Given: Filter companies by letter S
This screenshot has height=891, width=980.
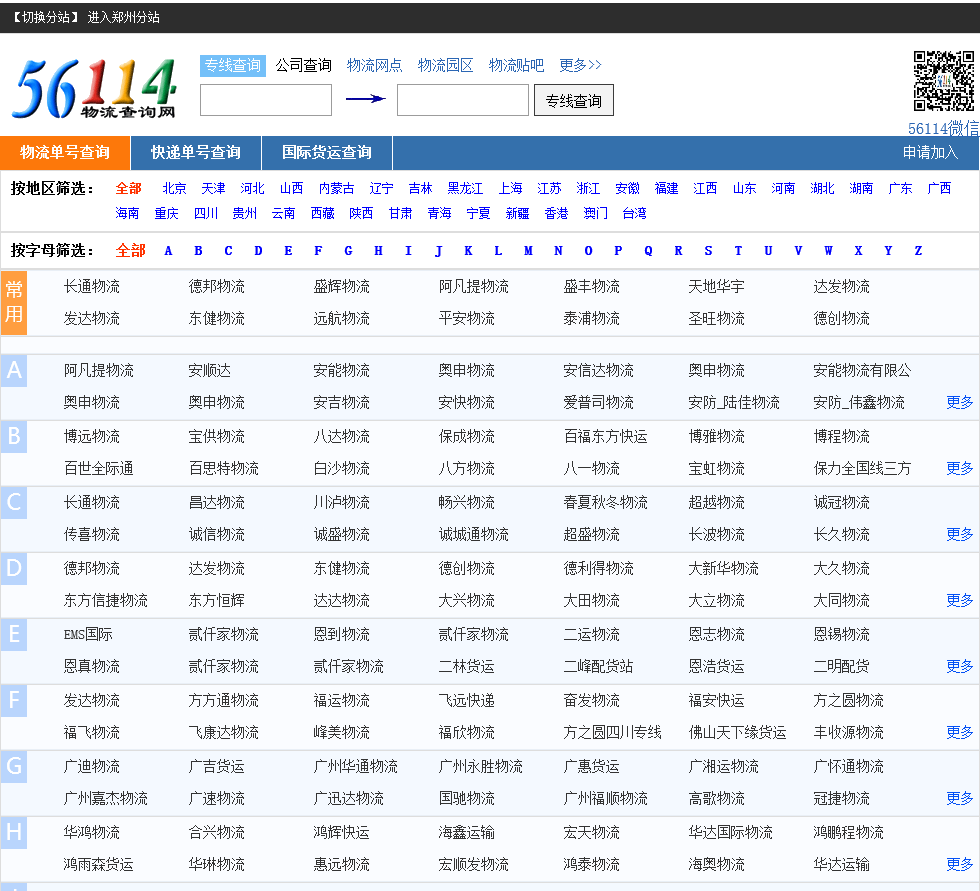Looking at the screenshot, I should 708,251.
